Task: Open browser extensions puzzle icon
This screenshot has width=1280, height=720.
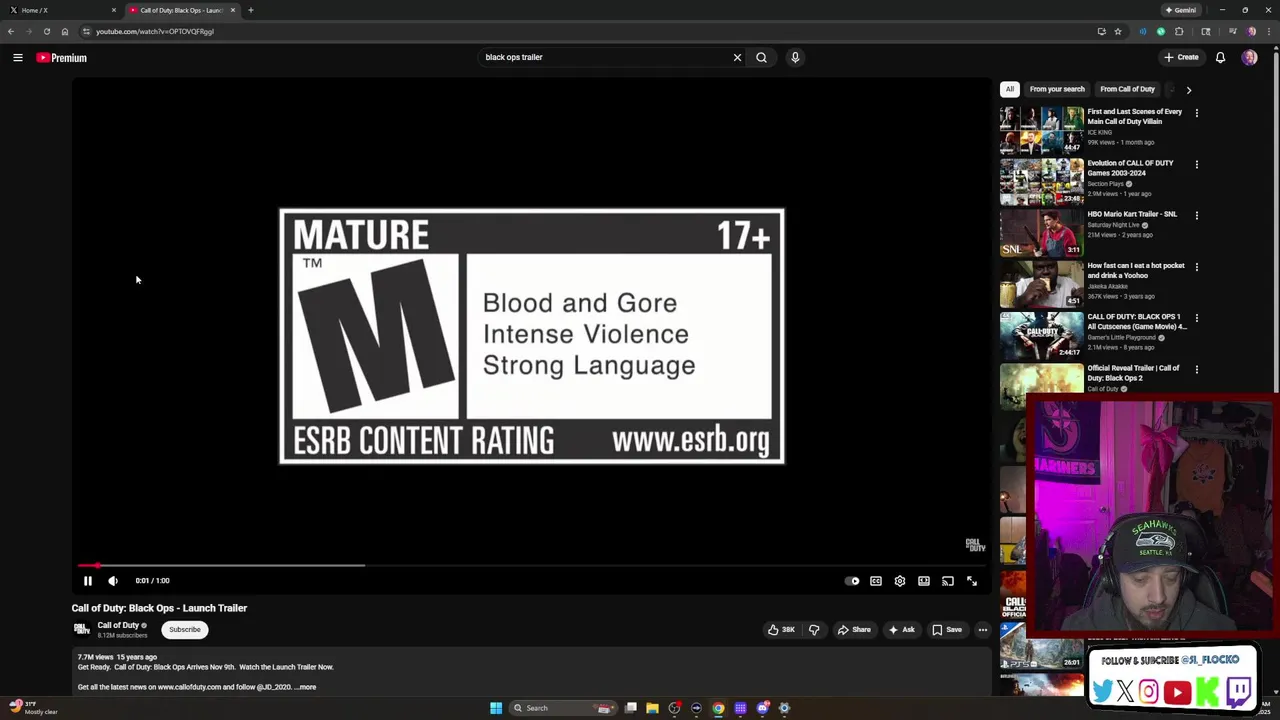Action: tap(1179, 31)
